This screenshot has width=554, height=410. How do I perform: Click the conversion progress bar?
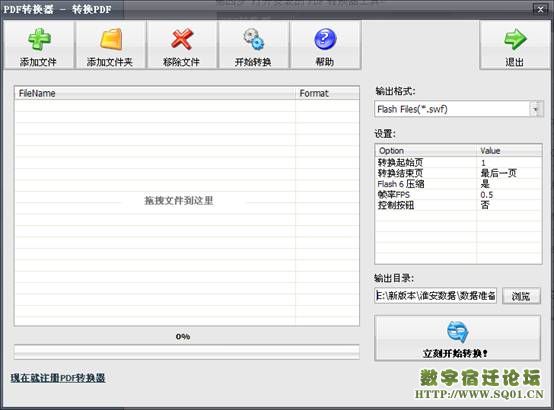coord(187,352)
